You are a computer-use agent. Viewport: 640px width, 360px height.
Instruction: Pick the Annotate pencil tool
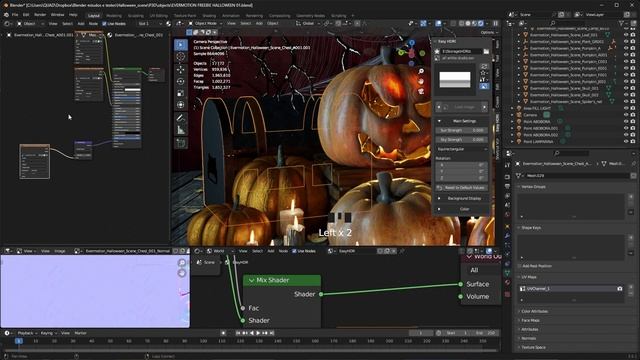tap(181, 118)
